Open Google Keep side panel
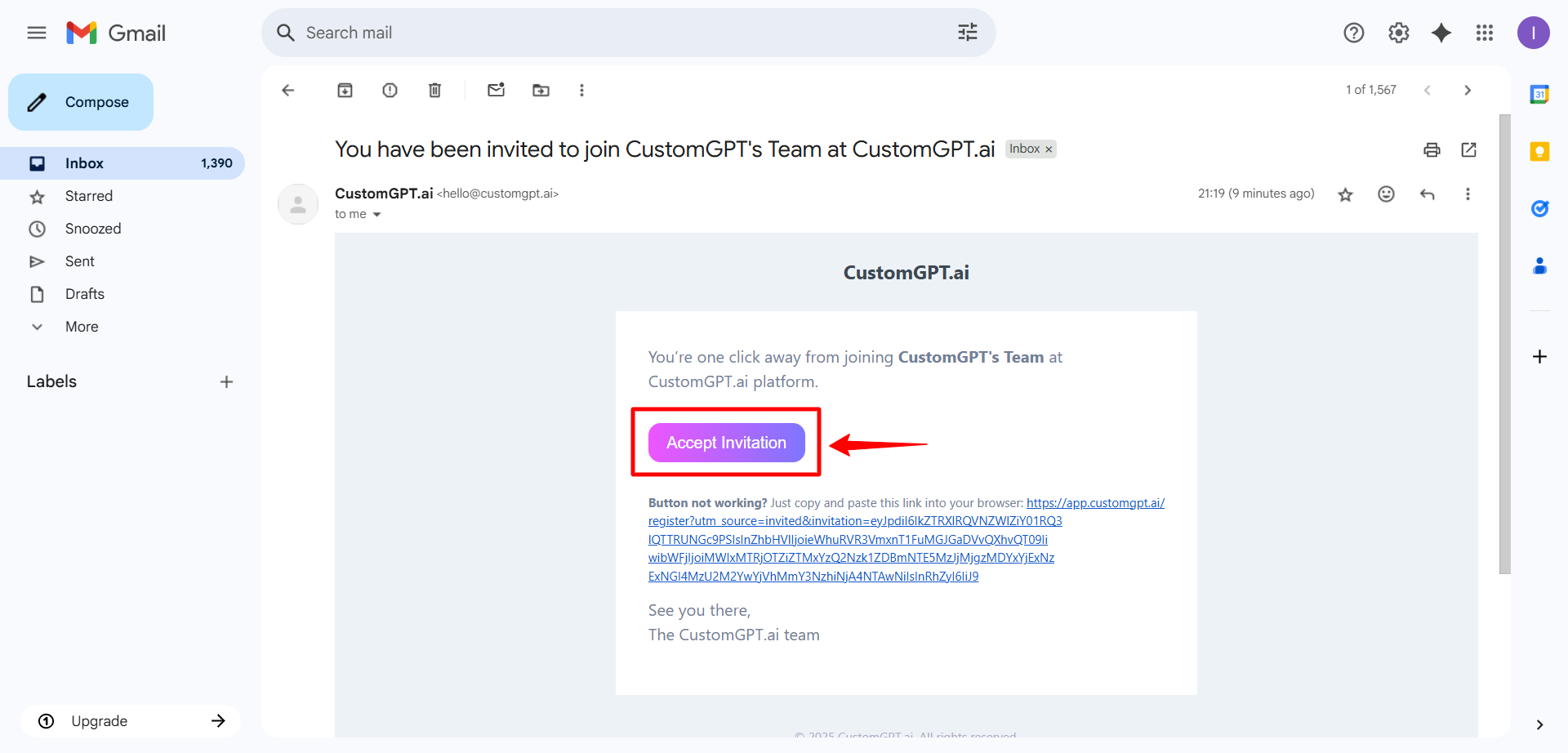Viewport: 1568px width, 753px height. tap(1539, 151)
